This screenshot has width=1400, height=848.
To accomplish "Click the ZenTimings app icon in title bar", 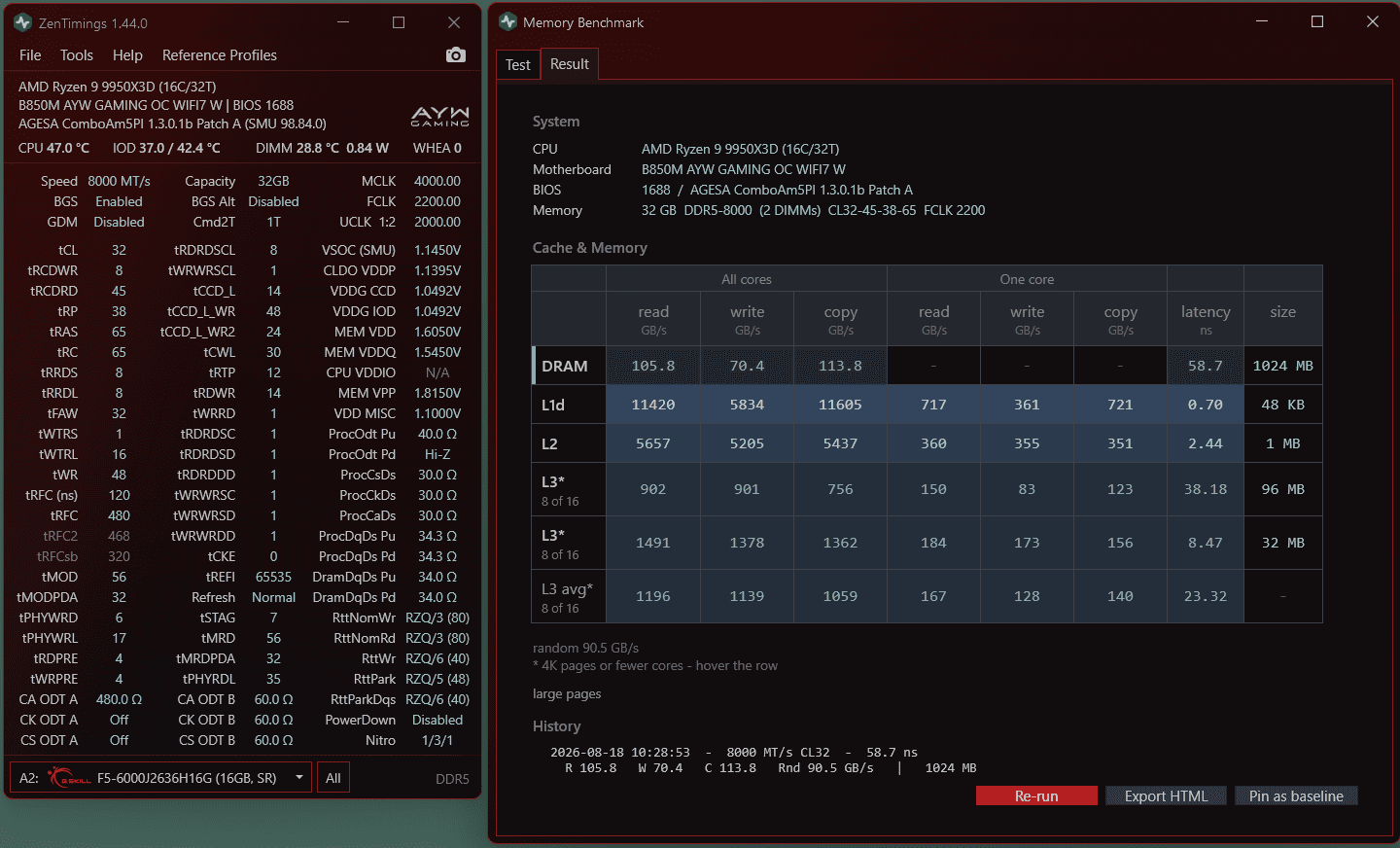I will pos(23,22).
